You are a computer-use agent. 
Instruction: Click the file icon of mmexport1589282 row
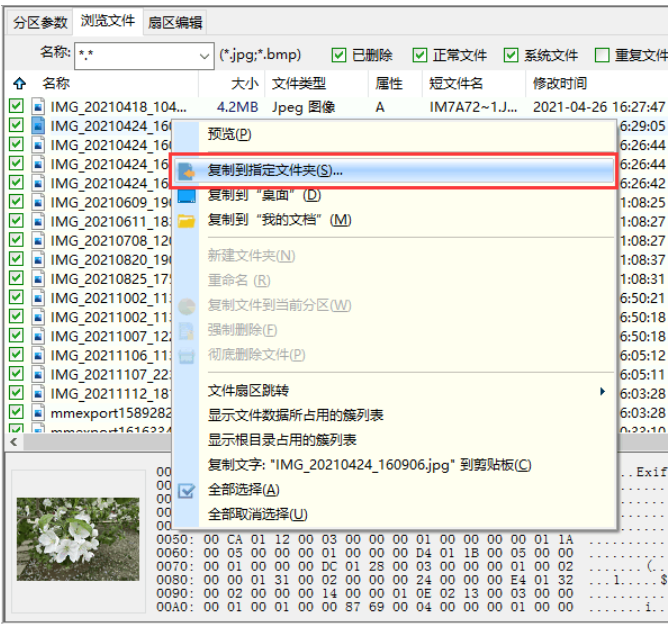38,412
